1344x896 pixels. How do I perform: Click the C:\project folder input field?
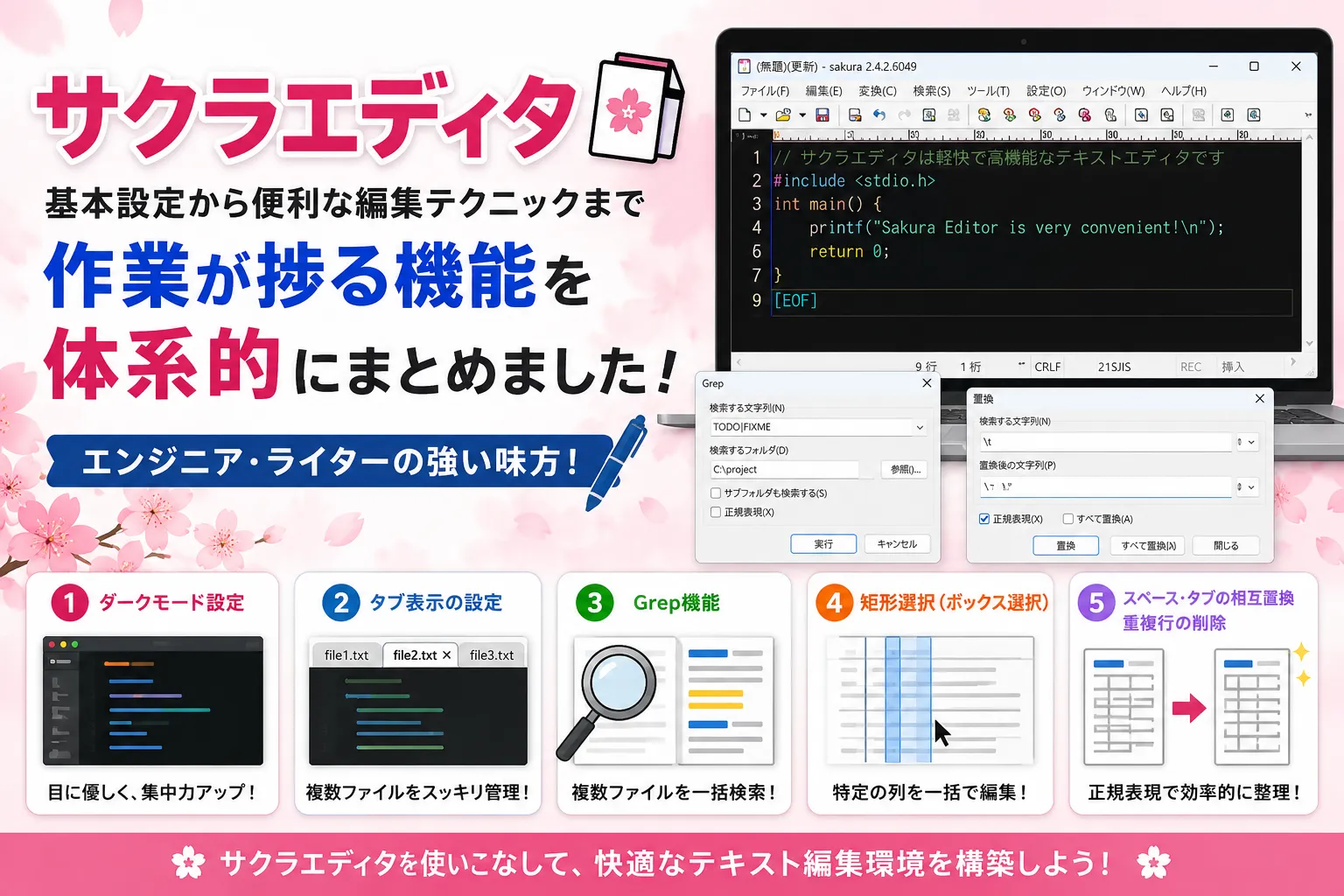pyautogui.click(x=784, y=470)
